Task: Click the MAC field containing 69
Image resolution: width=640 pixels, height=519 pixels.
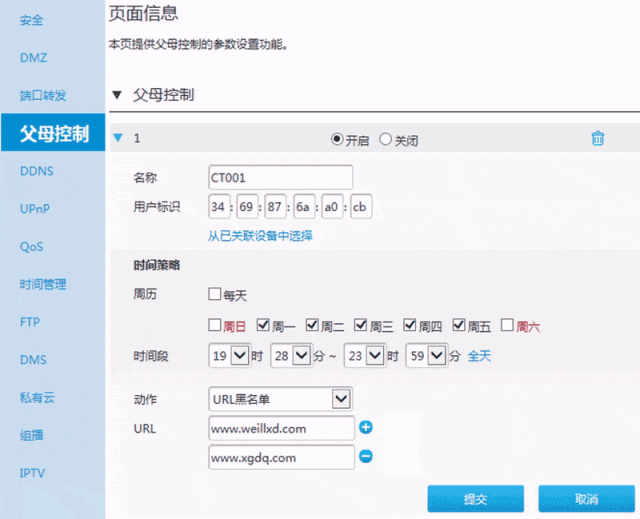Action: (x=247, y=206)
